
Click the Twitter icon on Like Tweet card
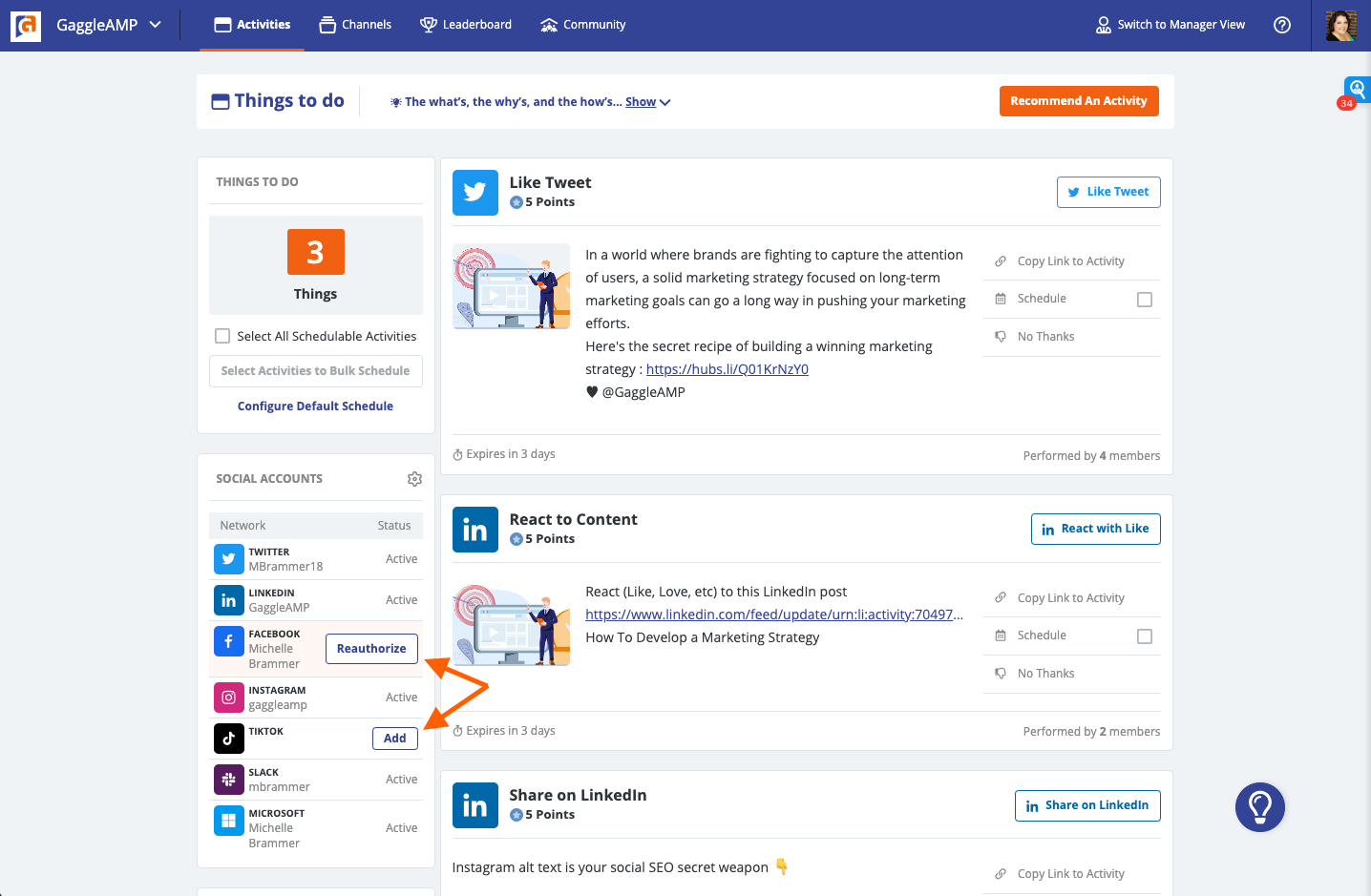475,193
